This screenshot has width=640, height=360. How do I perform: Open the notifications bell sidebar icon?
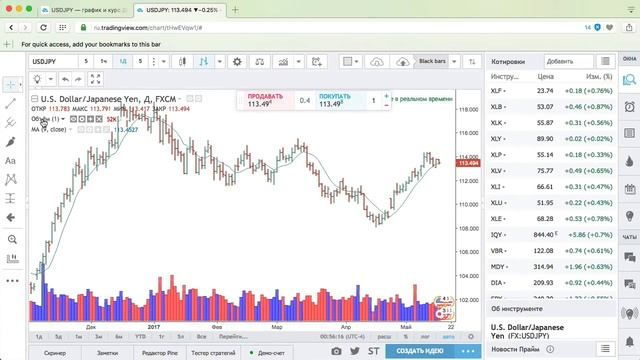tap(629, 341)
